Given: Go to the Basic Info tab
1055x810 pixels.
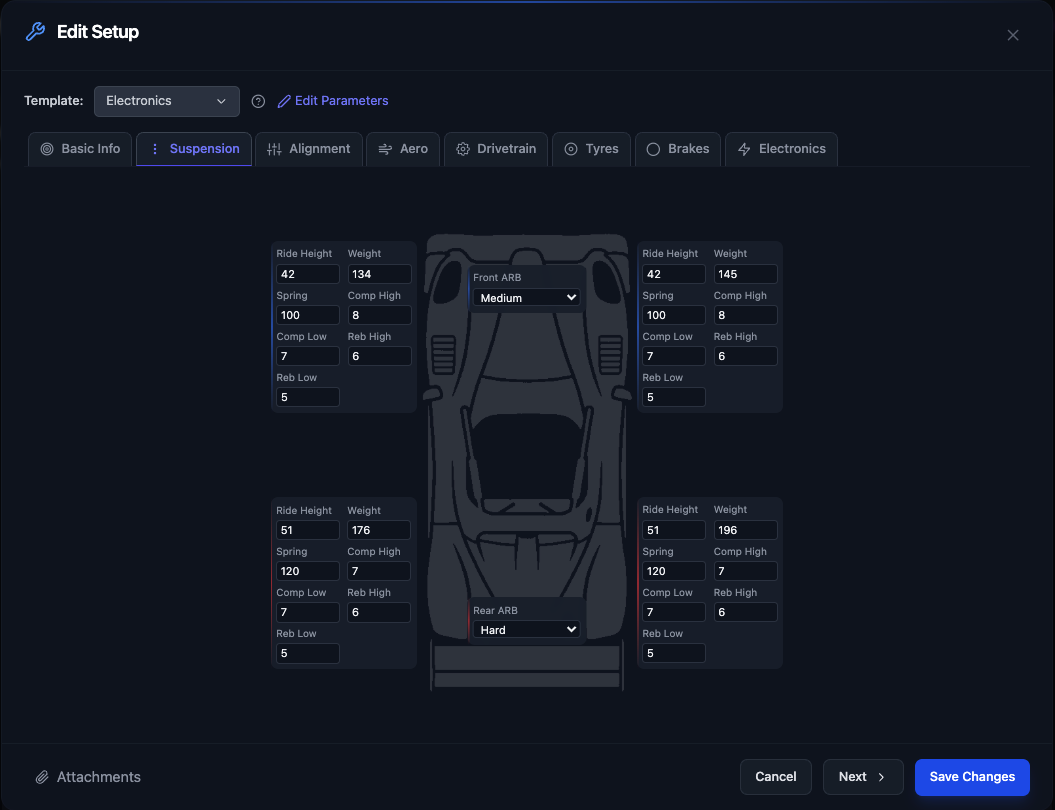Looking at the screenshot, I should (x=79, y=148).
